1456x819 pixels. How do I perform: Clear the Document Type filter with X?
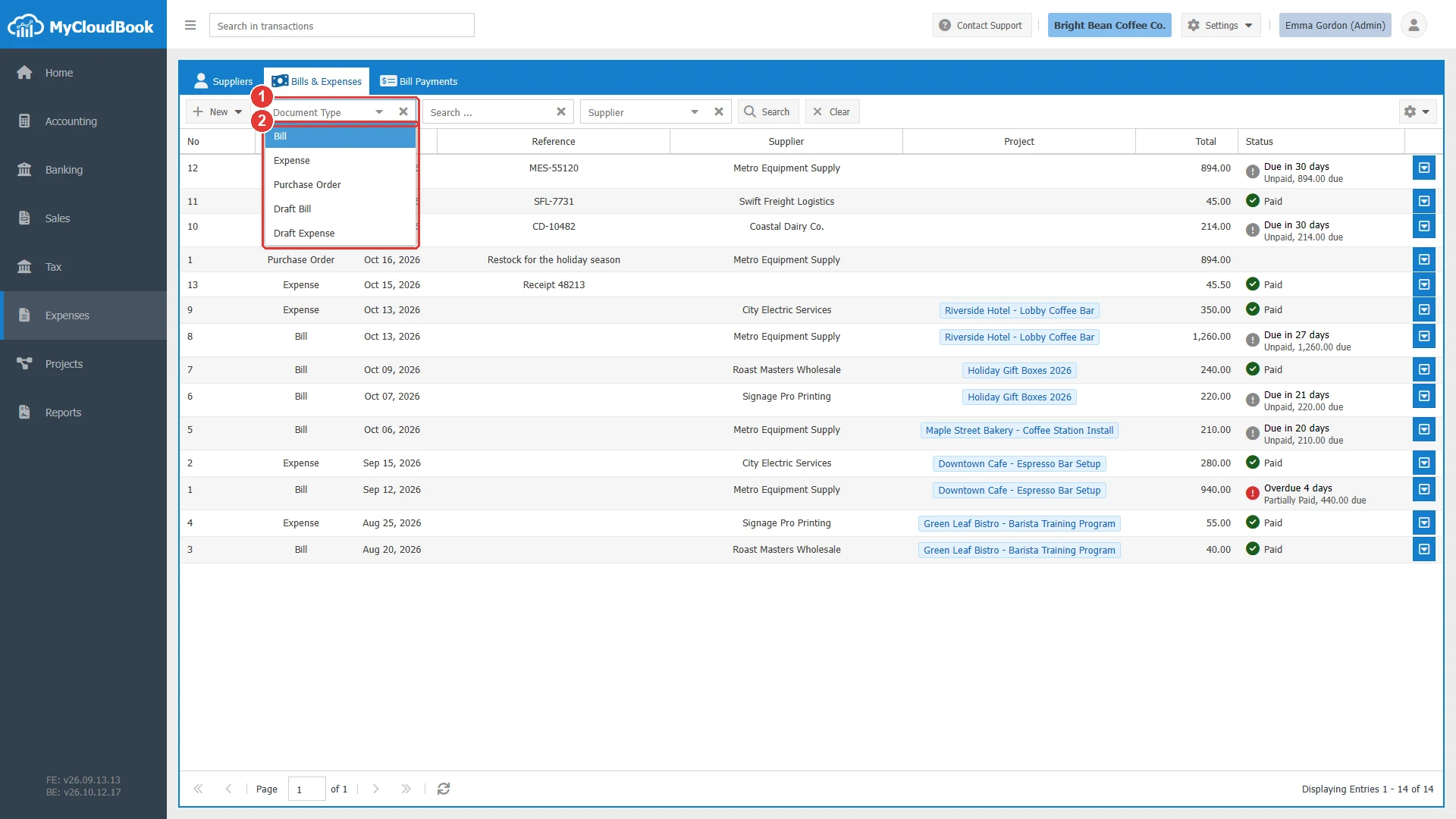[x=403, y=111]
